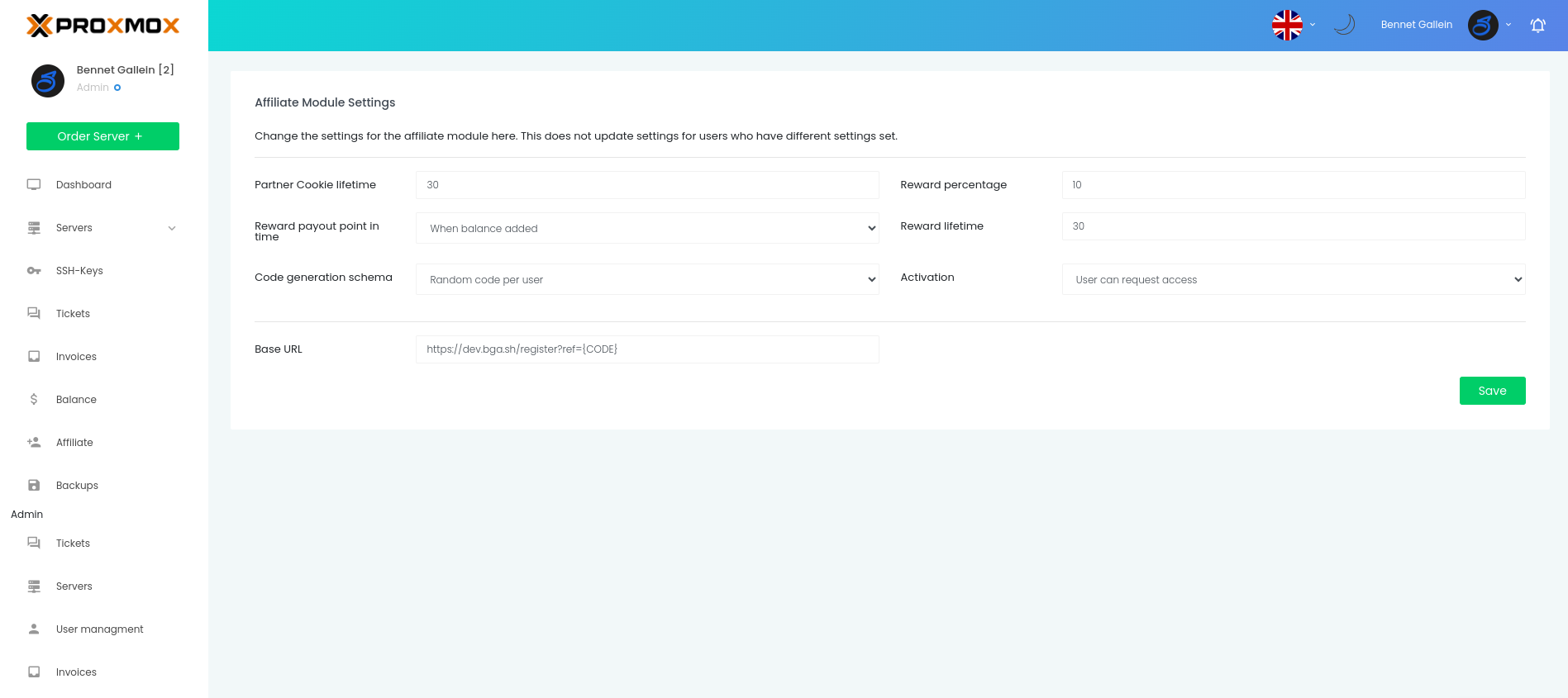Click the Admin Tickets chat icon
Screen dimensions: 1568x698
[34, 544]
